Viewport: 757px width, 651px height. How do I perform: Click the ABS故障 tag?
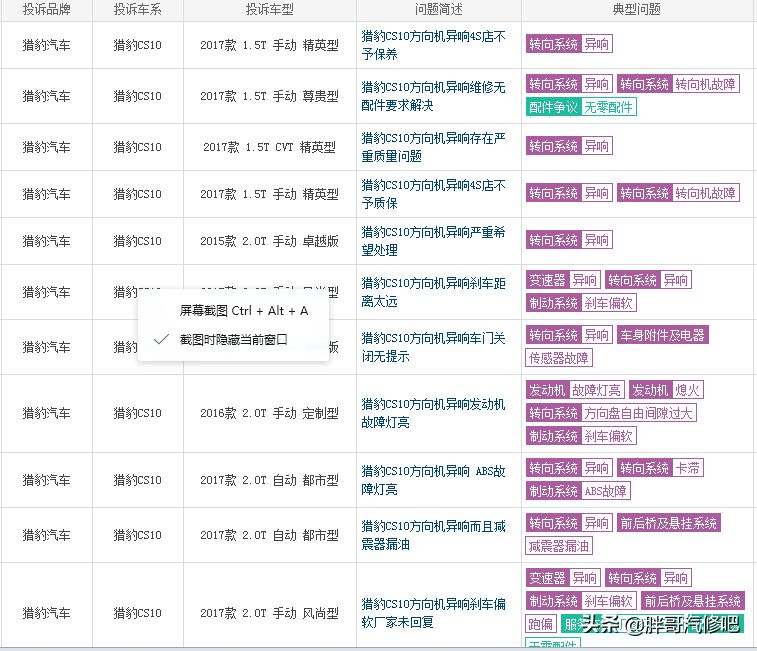606,491
